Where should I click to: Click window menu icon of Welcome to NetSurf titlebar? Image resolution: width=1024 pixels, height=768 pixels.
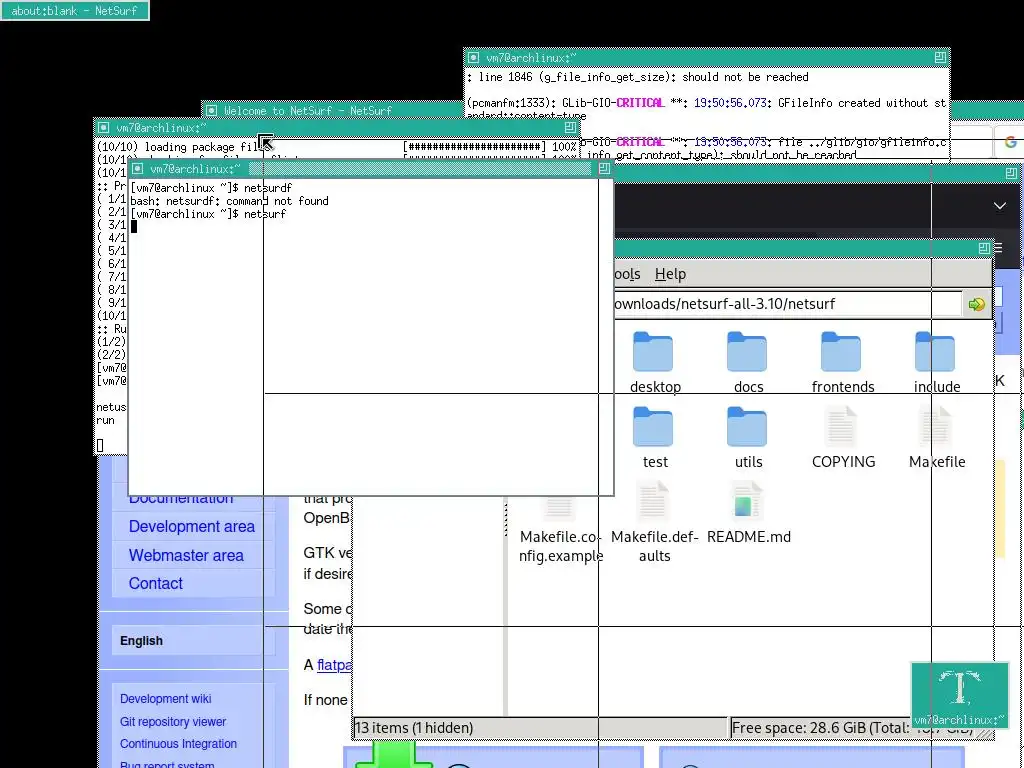(x=211, y=110)
